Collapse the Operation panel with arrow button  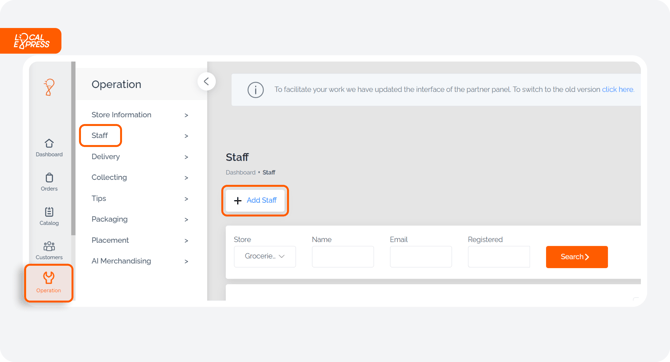206,81
